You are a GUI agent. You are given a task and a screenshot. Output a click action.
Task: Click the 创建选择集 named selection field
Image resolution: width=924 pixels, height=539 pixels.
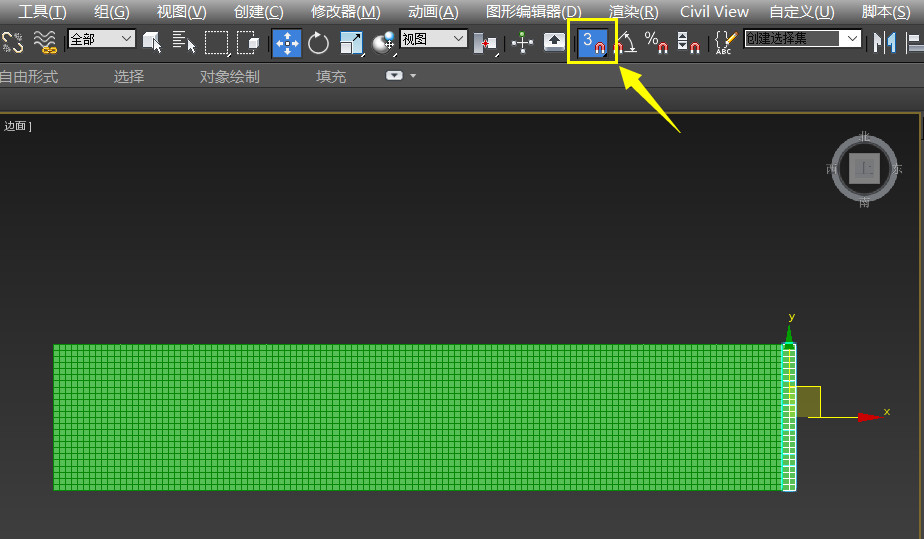point(792,39)
